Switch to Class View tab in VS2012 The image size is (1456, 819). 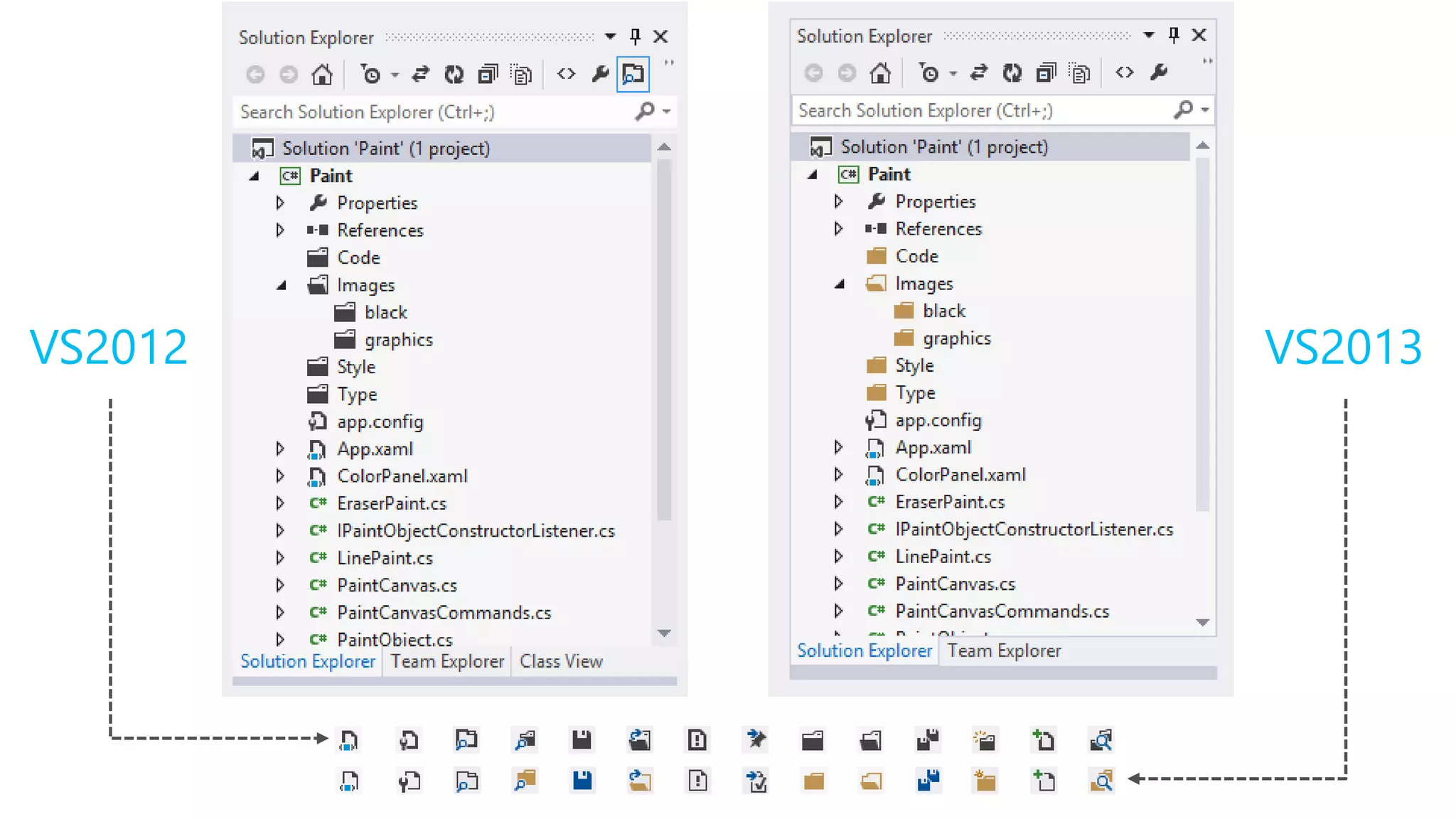(561, 661)
